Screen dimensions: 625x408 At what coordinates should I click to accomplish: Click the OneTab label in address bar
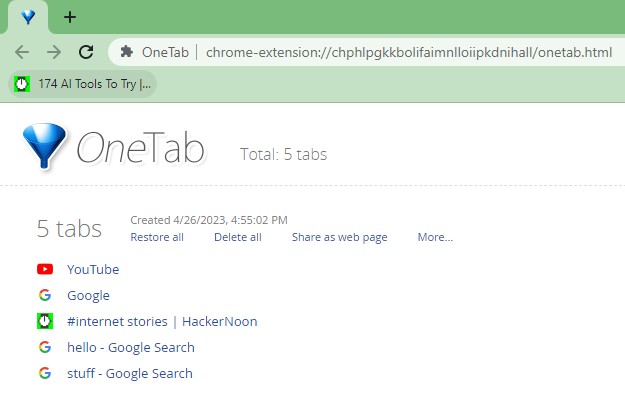pos(165,52)
